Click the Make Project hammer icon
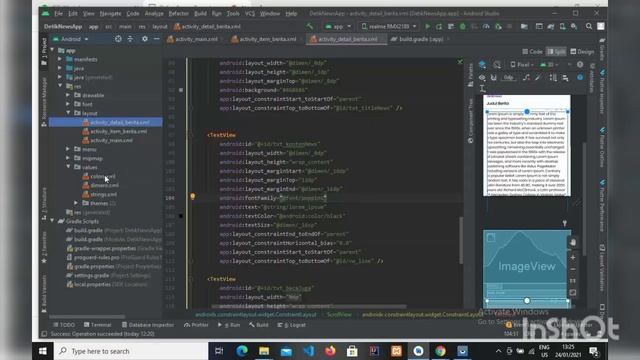This screenshot has height=360, width=640. [x=310, y=27]
